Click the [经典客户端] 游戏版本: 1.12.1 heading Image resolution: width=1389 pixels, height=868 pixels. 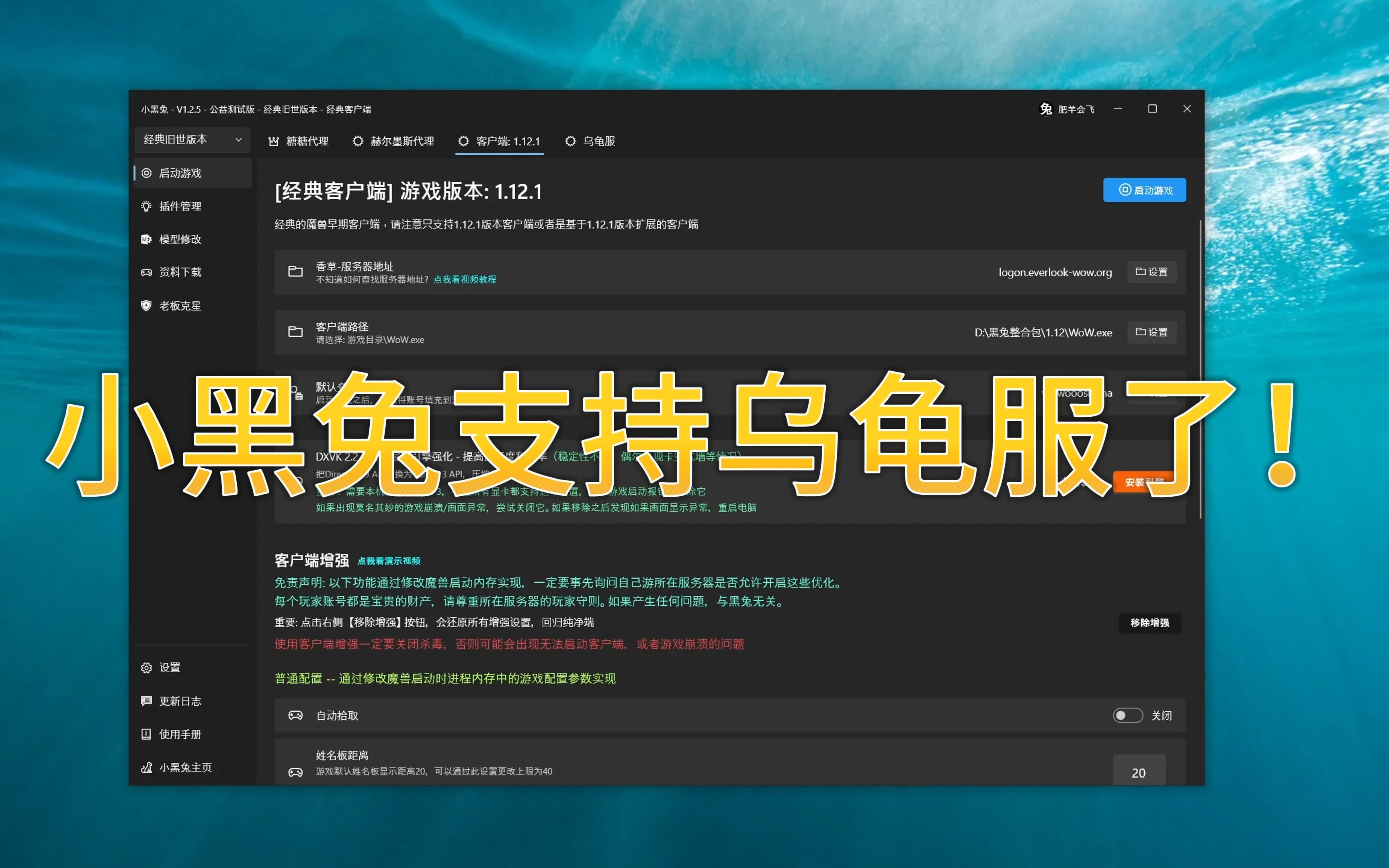pyautogui.click(x=408, y=191)
